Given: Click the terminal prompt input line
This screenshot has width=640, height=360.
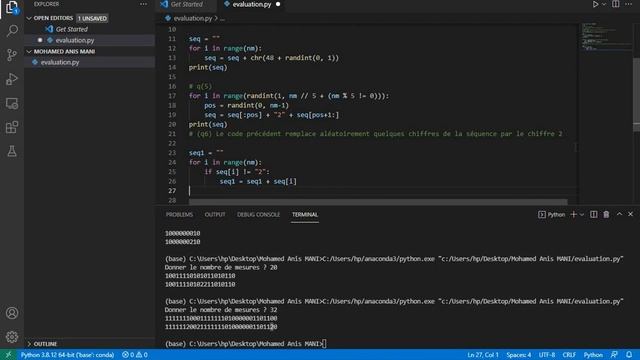Looking at the screenshot, I should point(246,344).
